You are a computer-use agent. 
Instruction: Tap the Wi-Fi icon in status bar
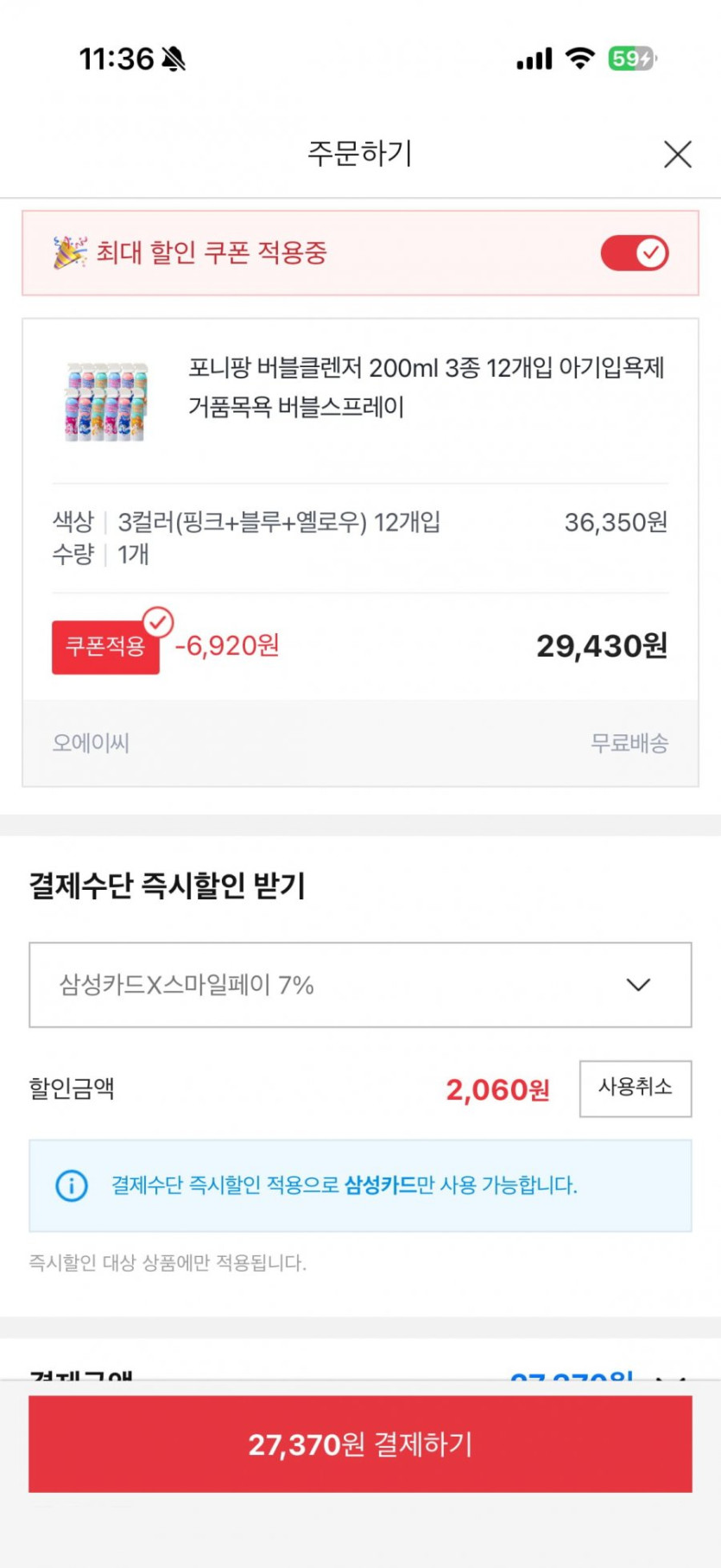tap(580, 58)
